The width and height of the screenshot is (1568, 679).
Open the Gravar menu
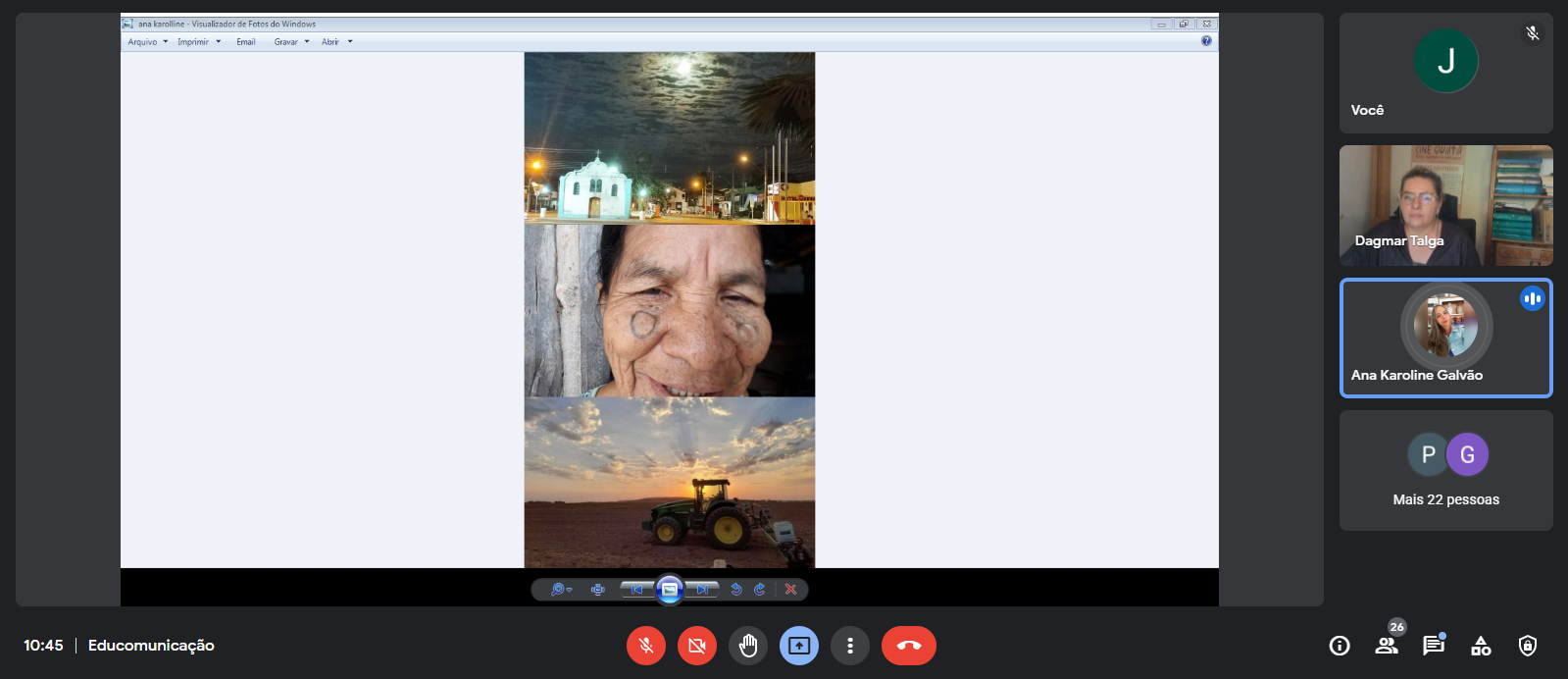[291, 42]
